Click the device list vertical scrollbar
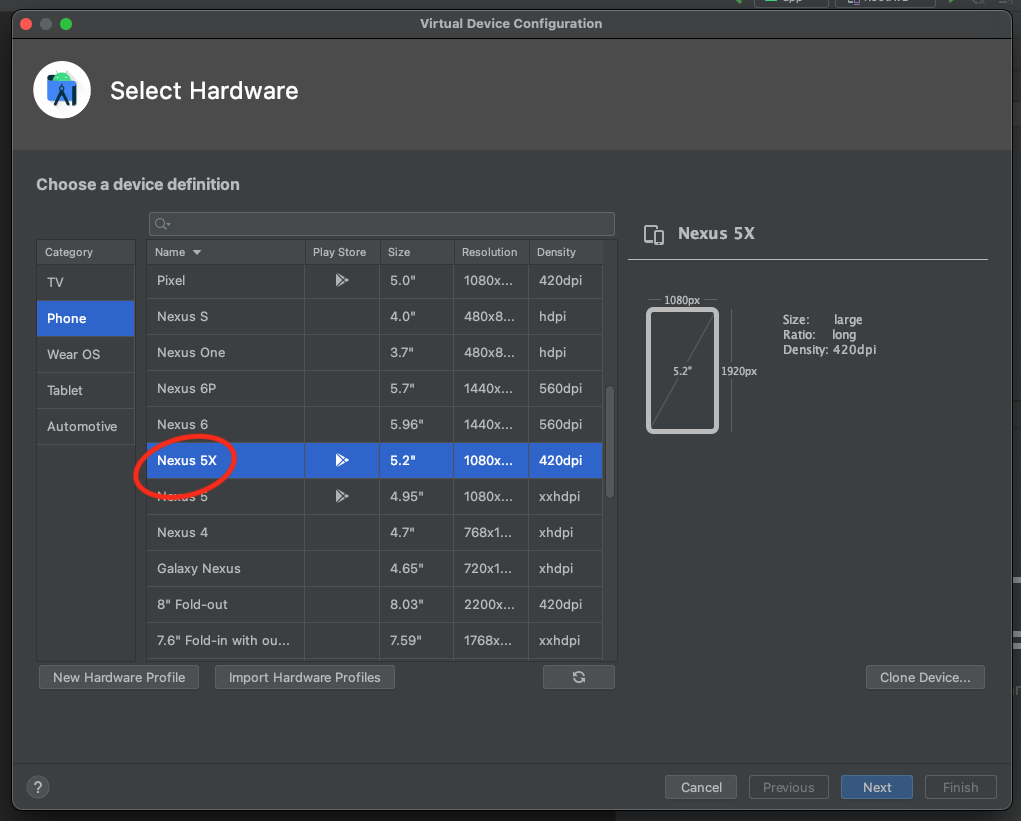 610,442
